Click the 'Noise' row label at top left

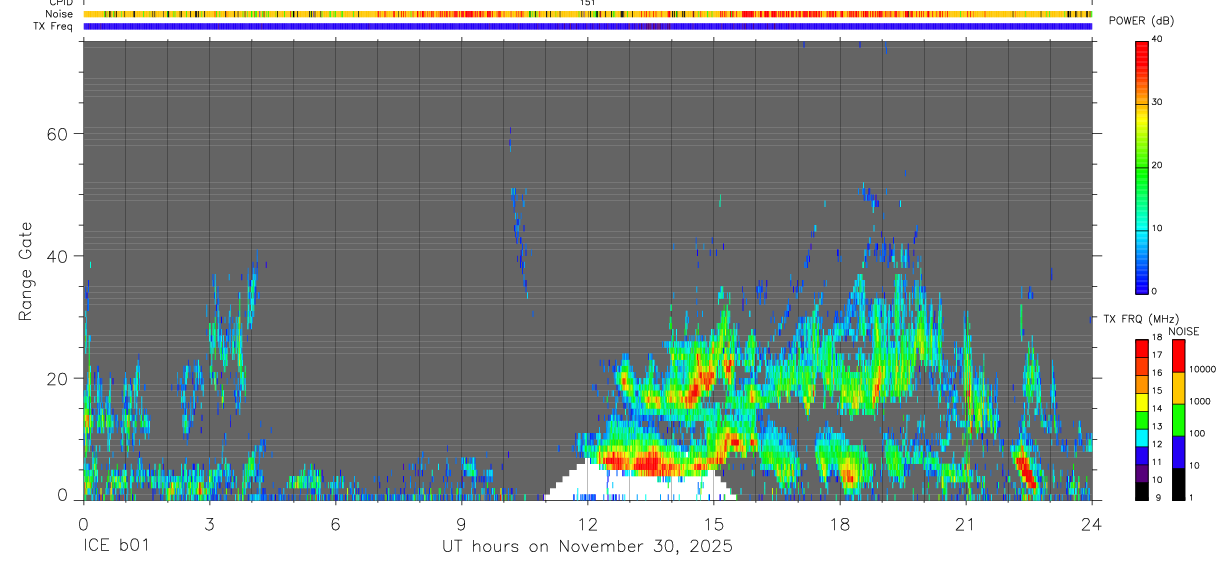pyautogui.click(x=60, y=14)
